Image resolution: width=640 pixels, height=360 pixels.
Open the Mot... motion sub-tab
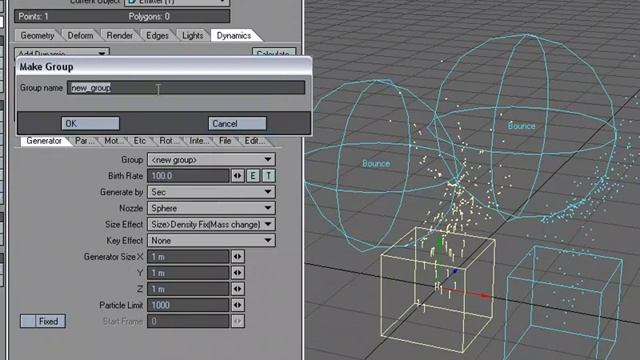[x=113, y=141]
